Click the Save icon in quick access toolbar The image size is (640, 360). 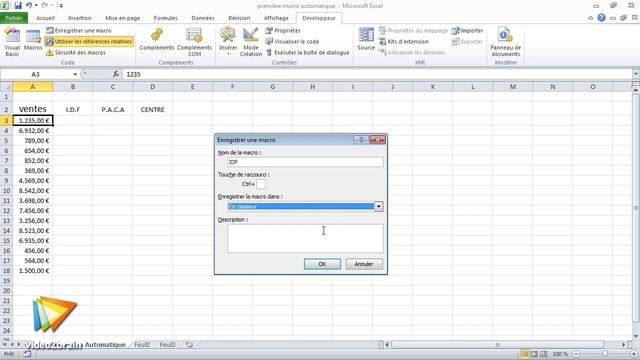click(x=18, y=6)
